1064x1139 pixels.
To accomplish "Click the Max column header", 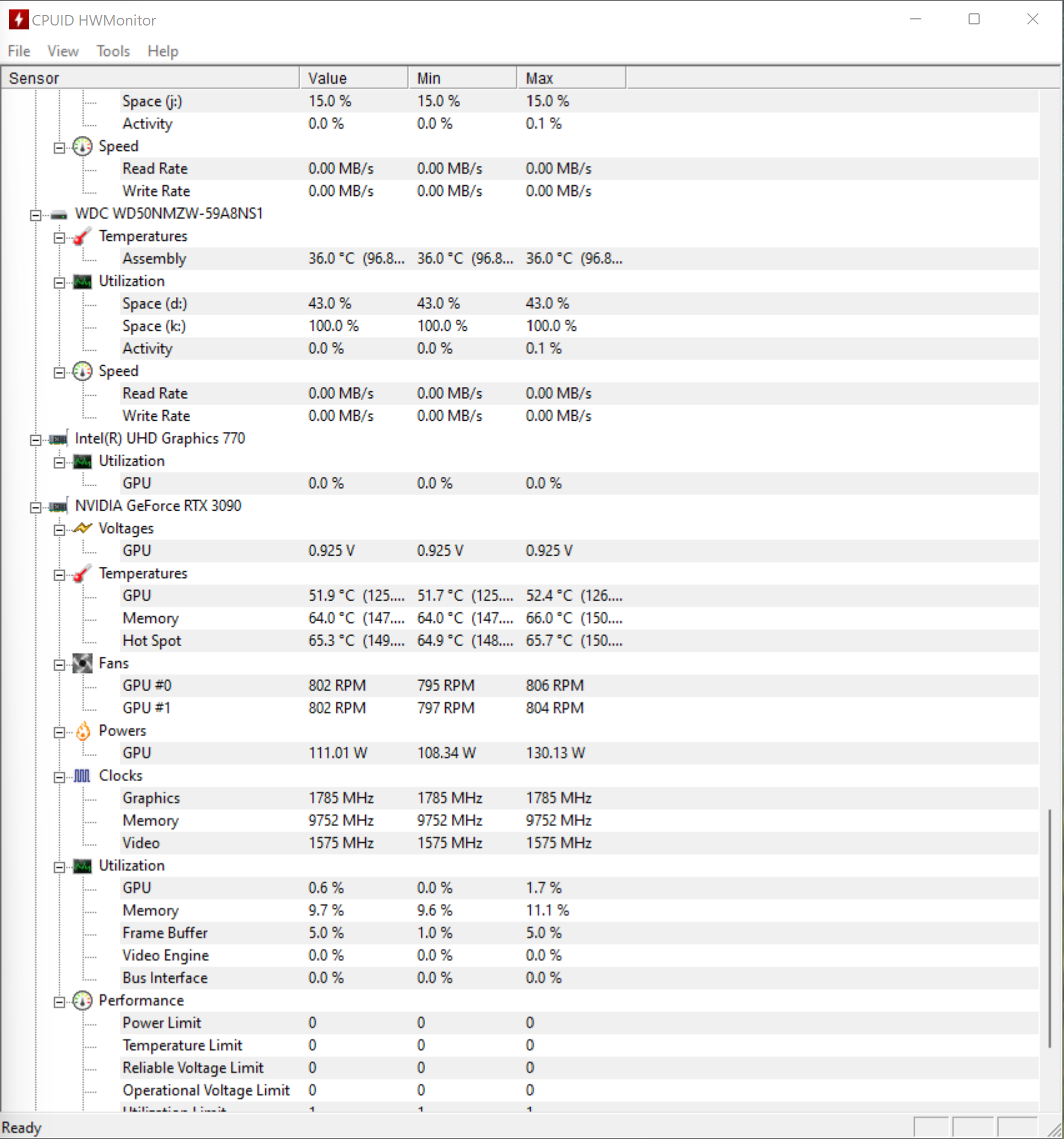I will (572, 78).
